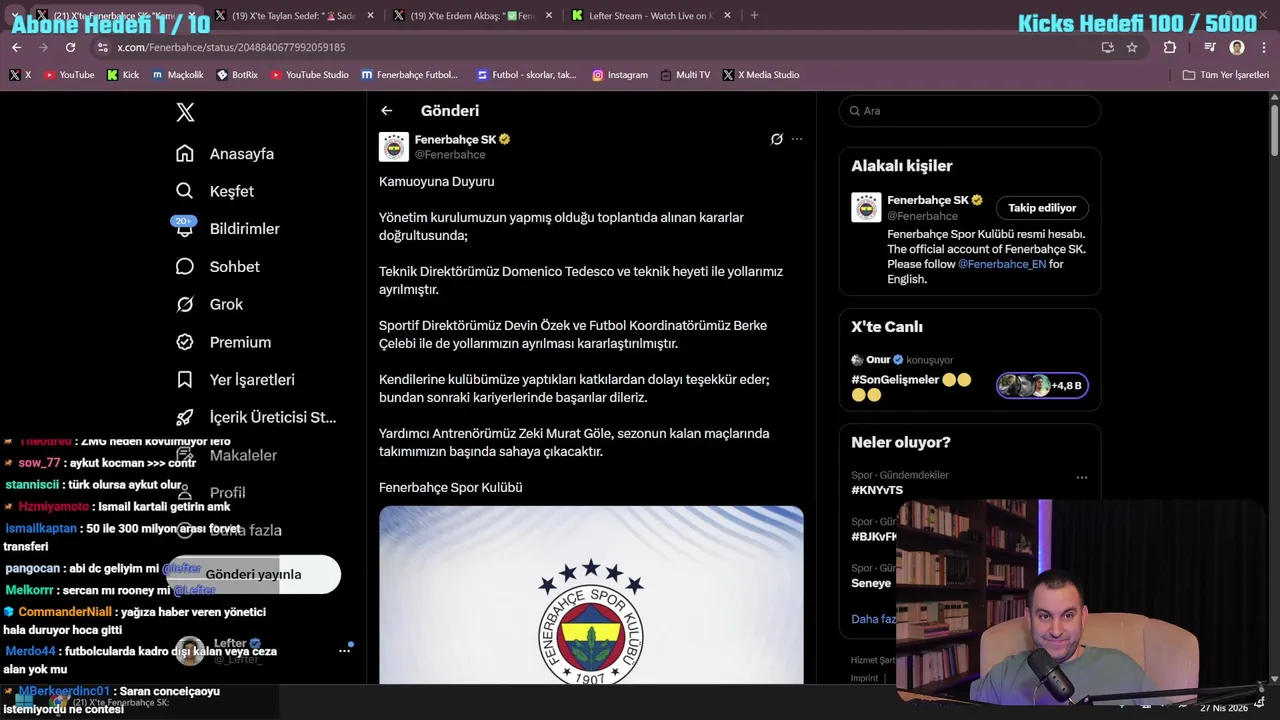This screenshot has width=1280, height=720.
Task: Open the Futbol - skorlar bookmark
Action: (x=527, y=75)
